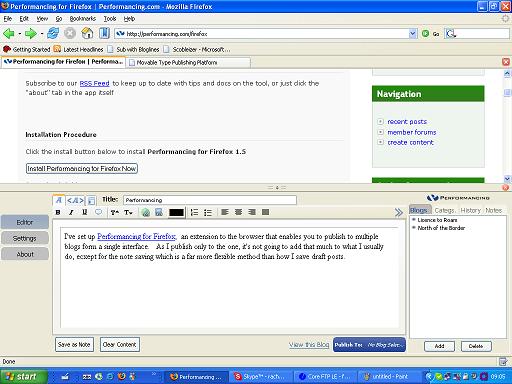Viewport: 512px width, 384px height.
Task: Open the preview view tab
Action: click(x=92, y=201)
